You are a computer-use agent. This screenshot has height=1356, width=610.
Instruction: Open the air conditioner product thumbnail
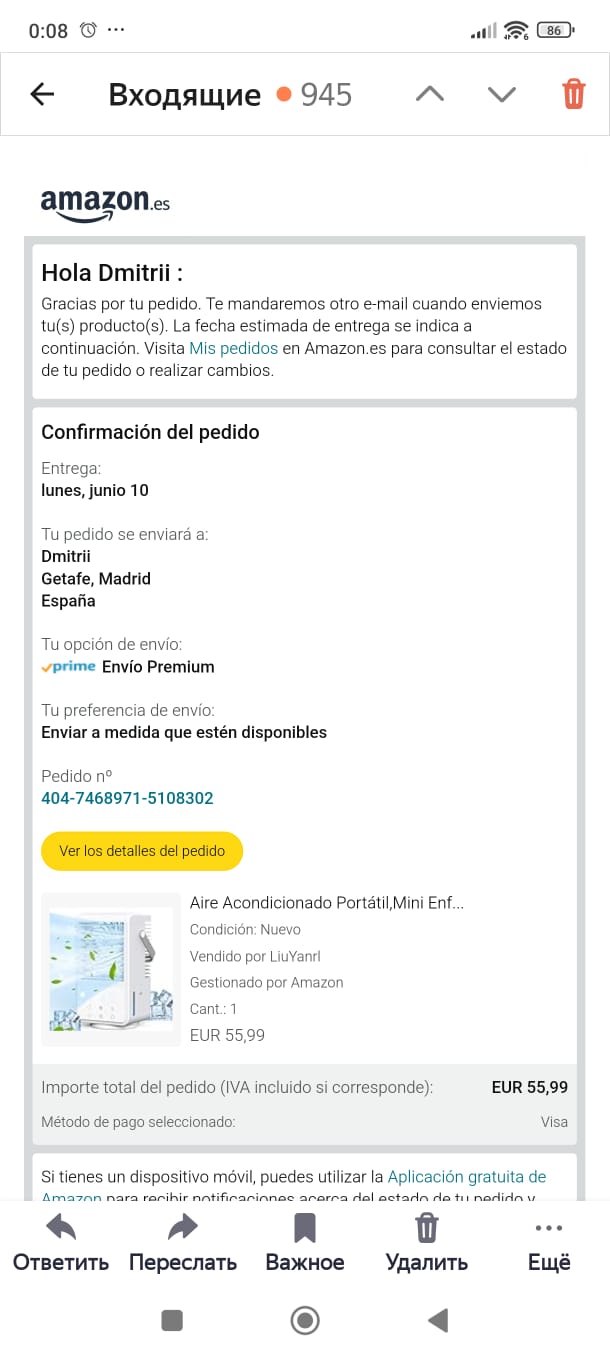(111, 969)
